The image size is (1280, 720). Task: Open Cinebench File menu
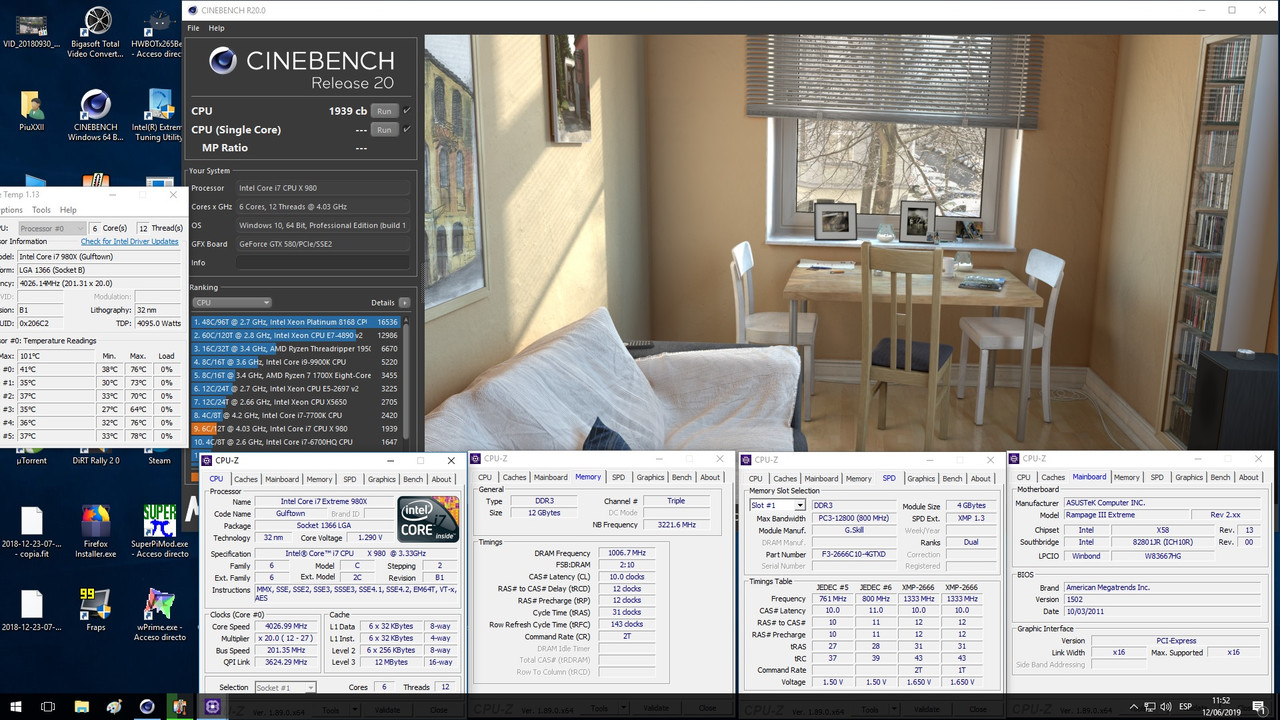pyautogui.click(x=193, y=28)
